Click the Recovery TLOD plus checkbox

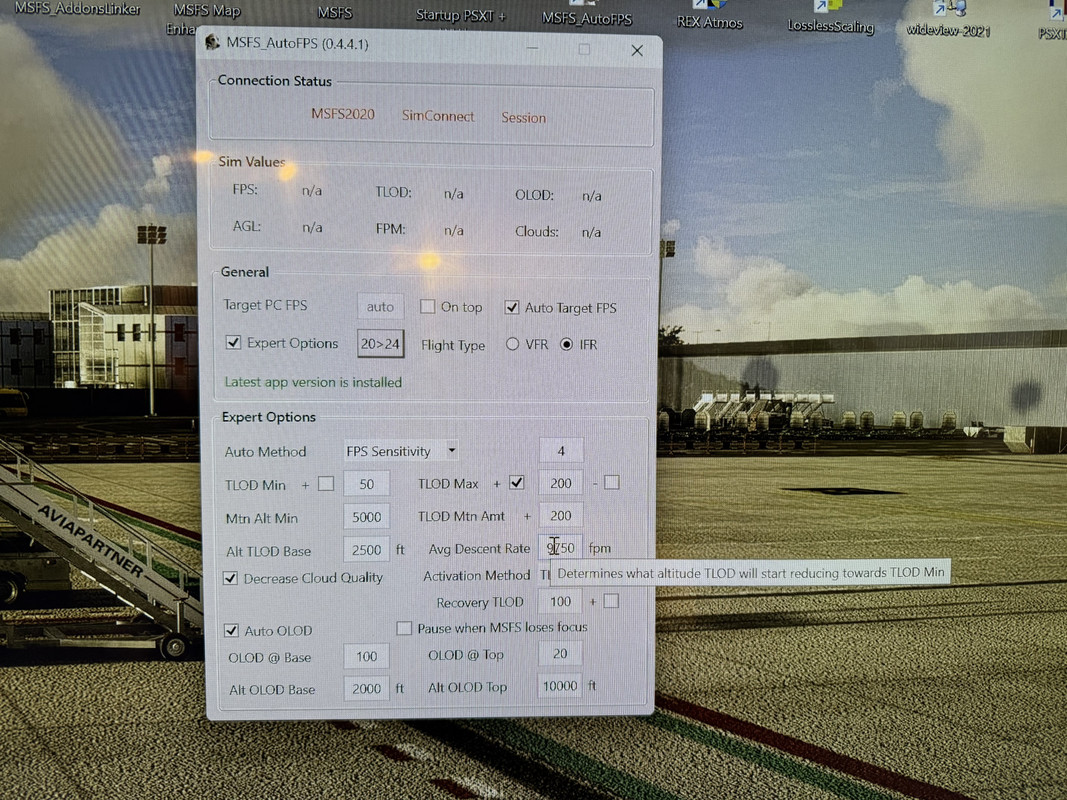[611, 601]
